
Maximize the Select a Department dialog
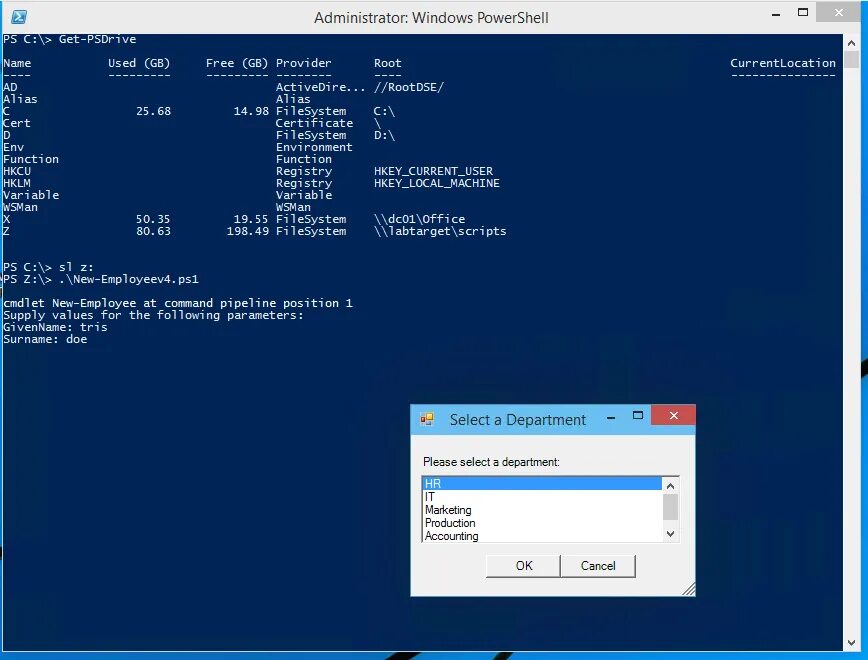point(638,415)
